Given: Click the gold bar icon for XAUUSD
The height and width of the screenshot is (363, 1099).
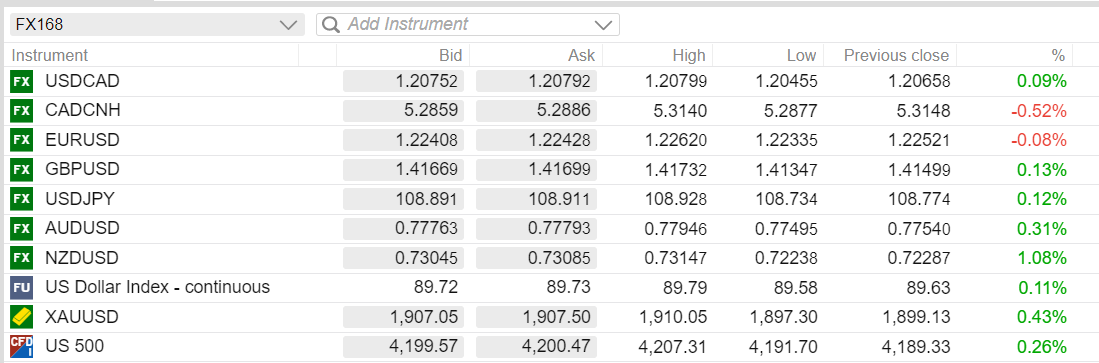Looking at the screenshot, I should click(x=21, y=317).
